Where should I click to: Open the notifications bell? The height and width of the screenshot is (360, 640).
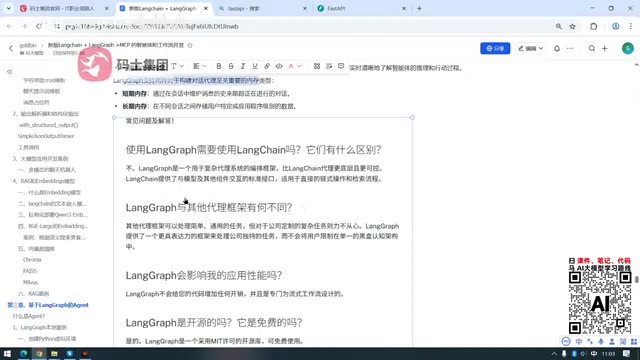[x=557, y=48]
